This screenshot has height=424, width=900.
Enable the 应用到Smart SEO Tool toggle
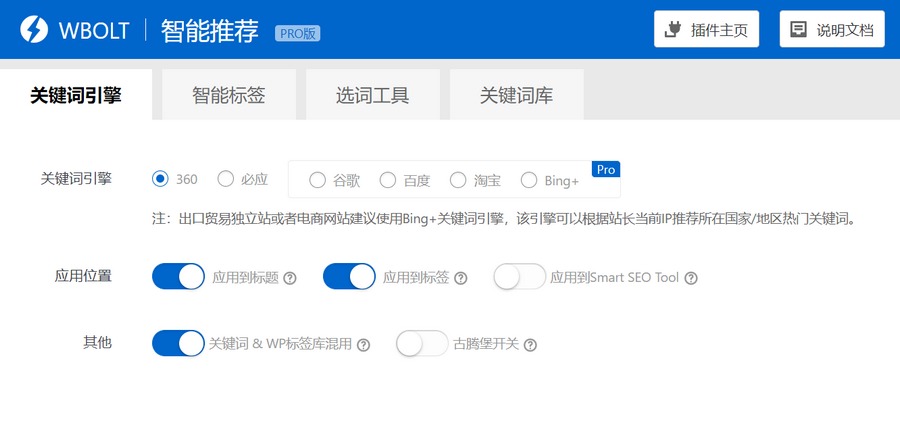(x=520, y=277)
